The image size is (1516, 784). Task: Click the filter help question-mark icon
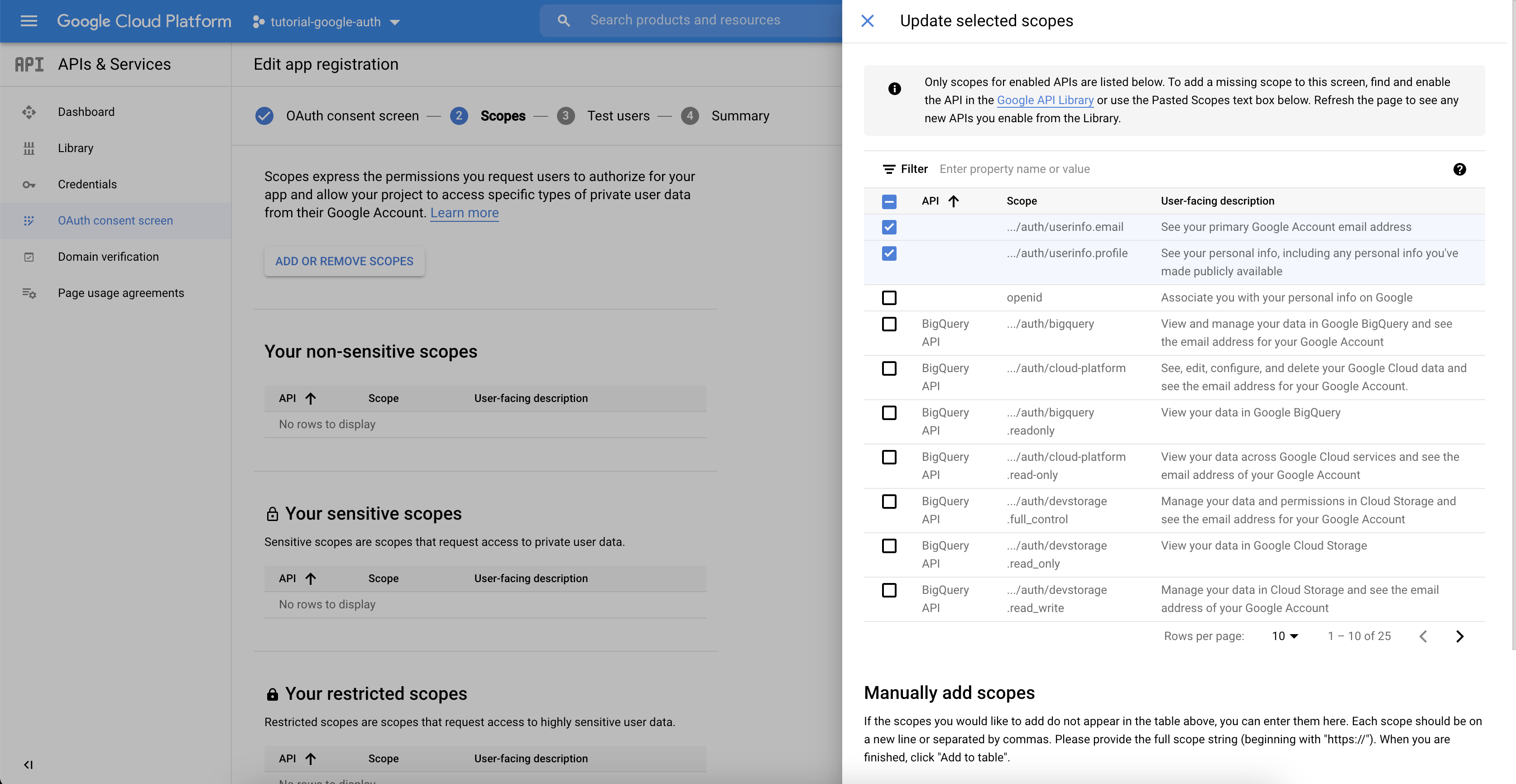(x=1459, y=169)
